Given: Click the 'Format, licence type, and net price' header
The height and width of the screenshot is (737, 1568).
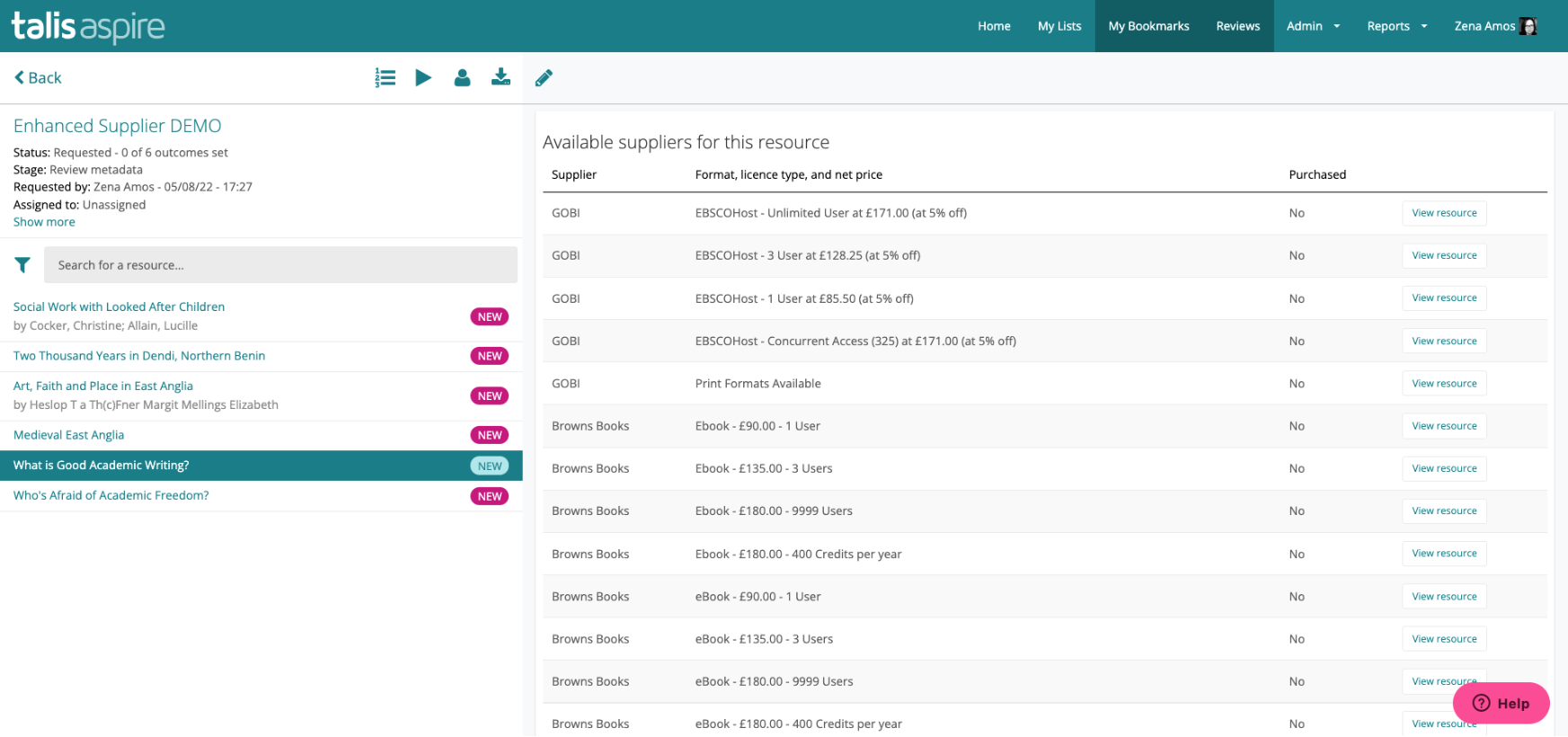Looking at the screenshot, I should (788, 174).
